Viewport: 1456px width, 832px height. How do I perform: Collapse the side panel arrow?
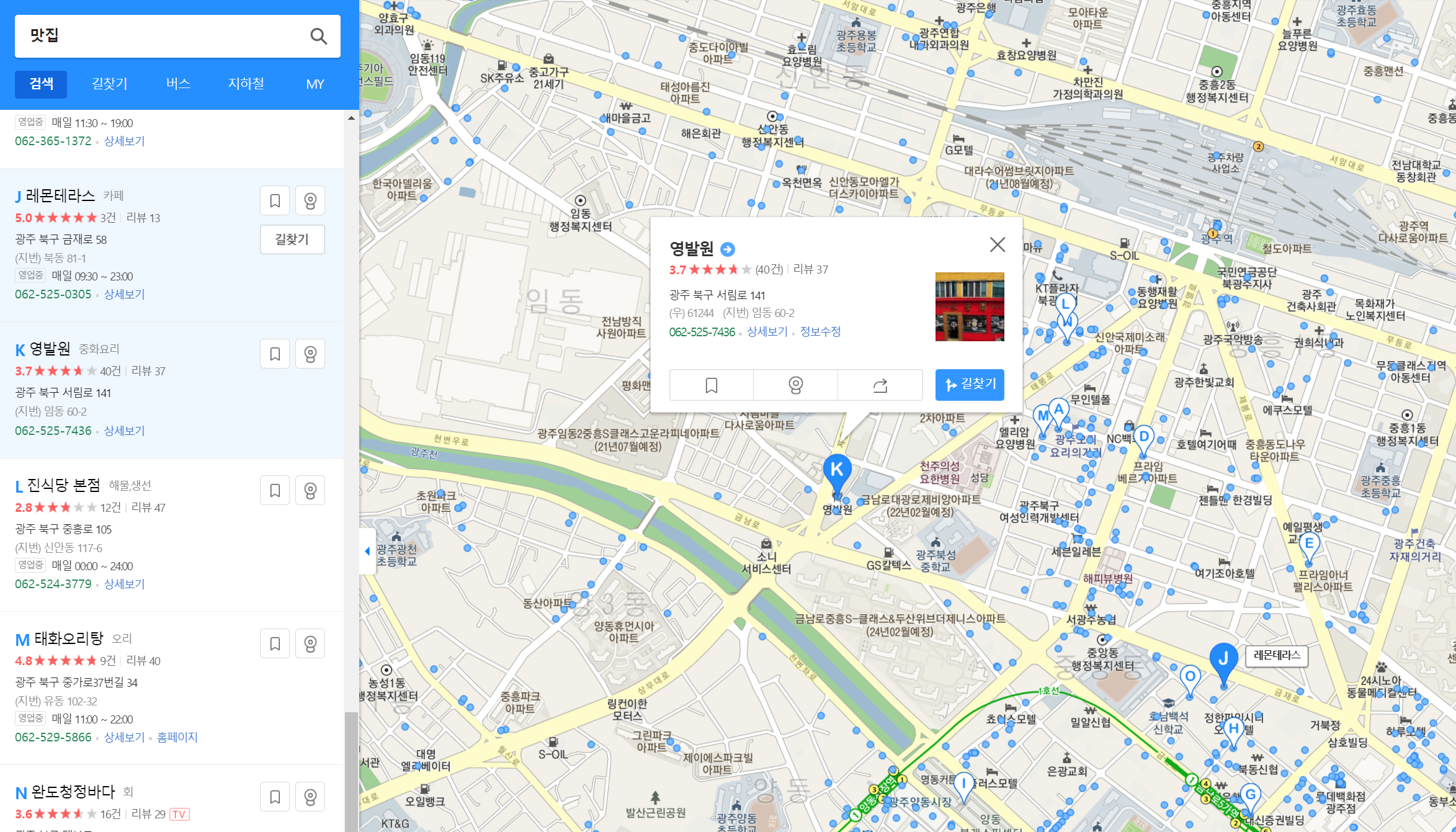click(x=367, y=551)
